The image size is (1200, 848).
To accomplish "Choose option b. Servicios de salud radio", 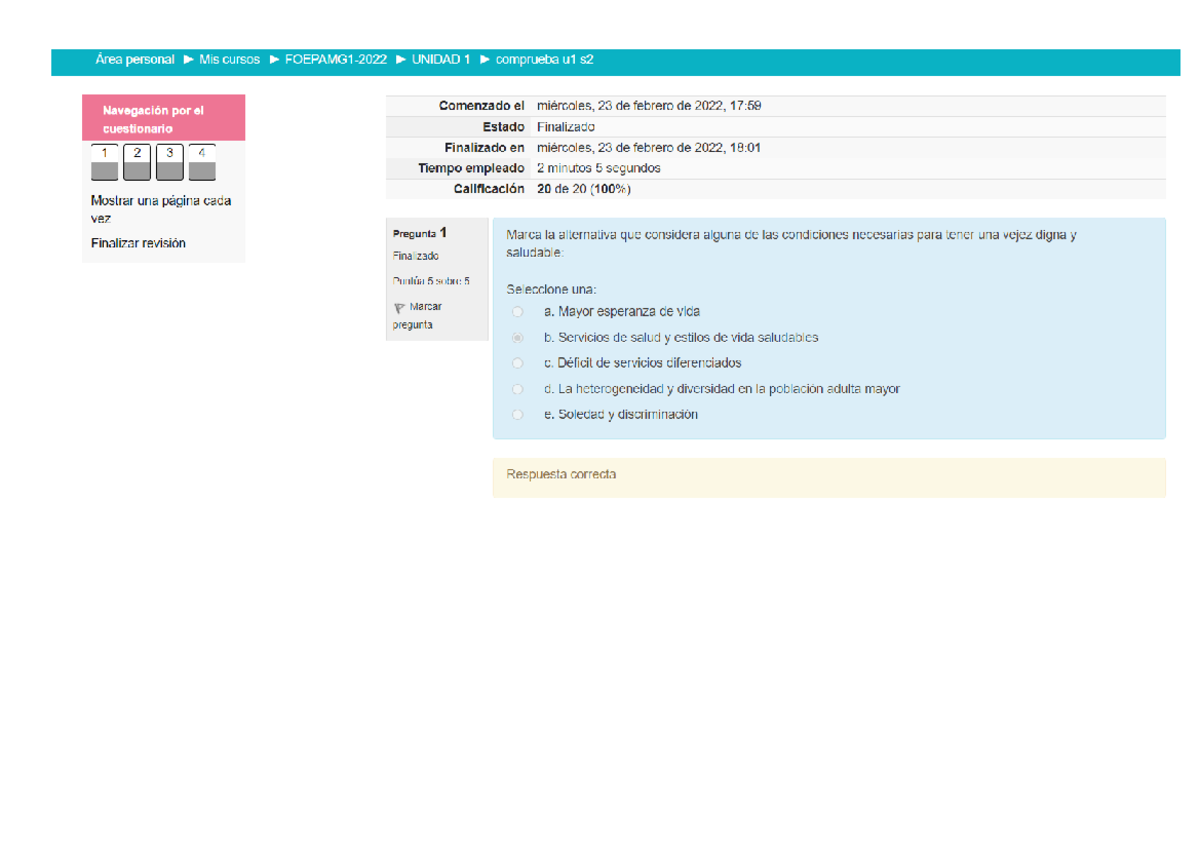I will 517,338.
